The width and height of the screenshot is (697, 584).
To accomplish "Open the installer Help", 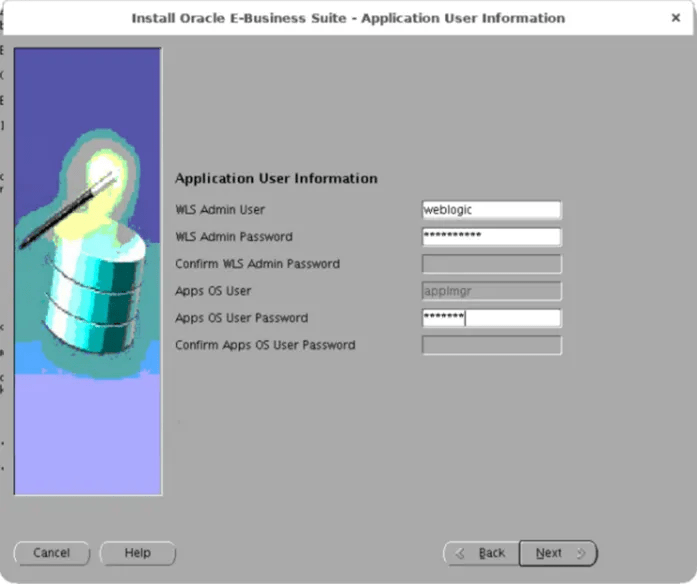I will [138, 553].
